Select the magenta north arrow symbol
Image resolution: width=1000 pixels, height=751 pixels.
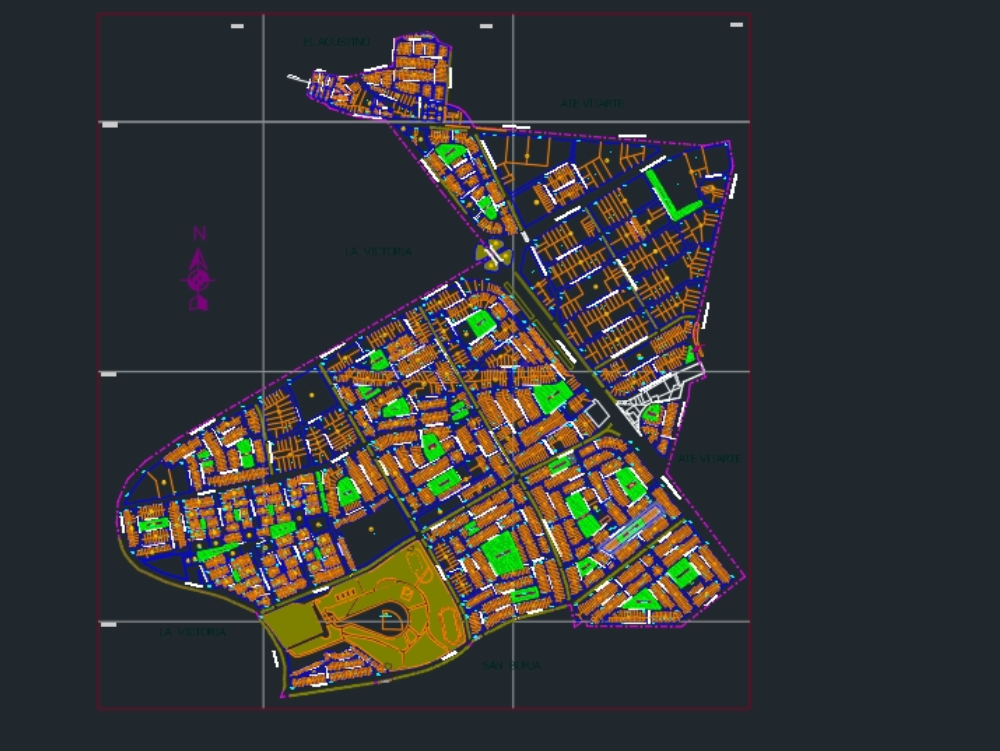[196, 262]
